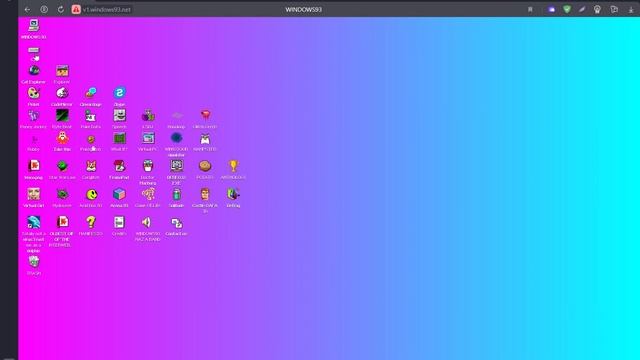Image resolution: width=640 pixels, height=360 pixels.
Task: Launch the Castle GAFA 3D face icon
Action: point(205,194)
